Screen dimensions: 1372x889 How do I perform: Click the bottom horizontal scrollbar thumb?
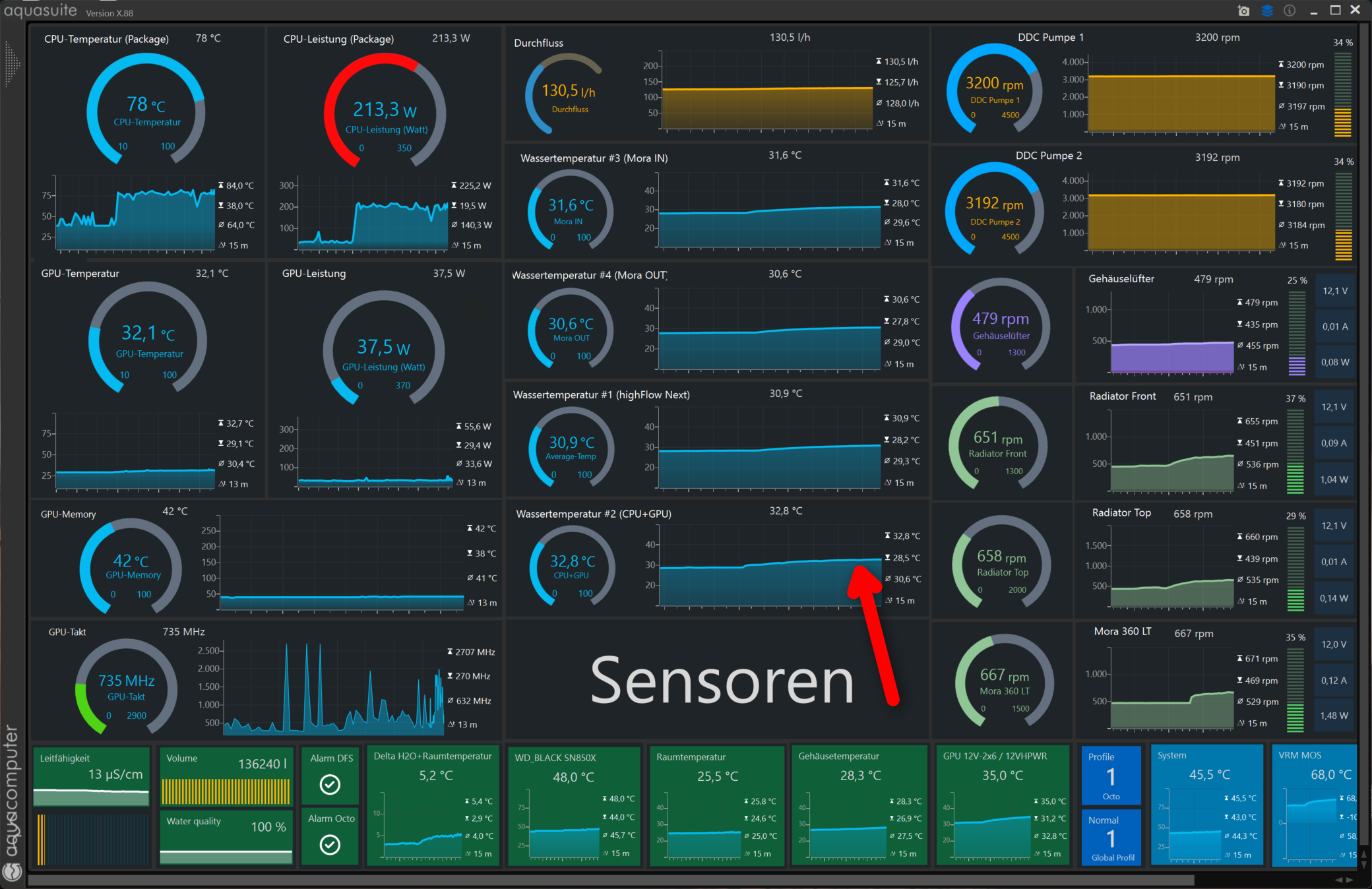pos(610,880)
